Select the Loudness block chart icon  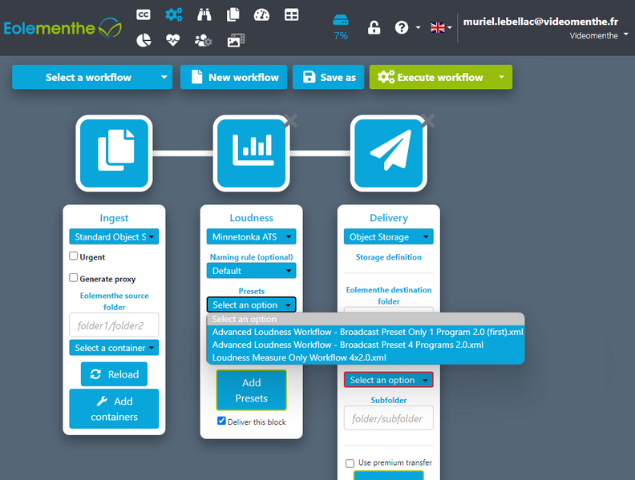click(x=251, y=153)
